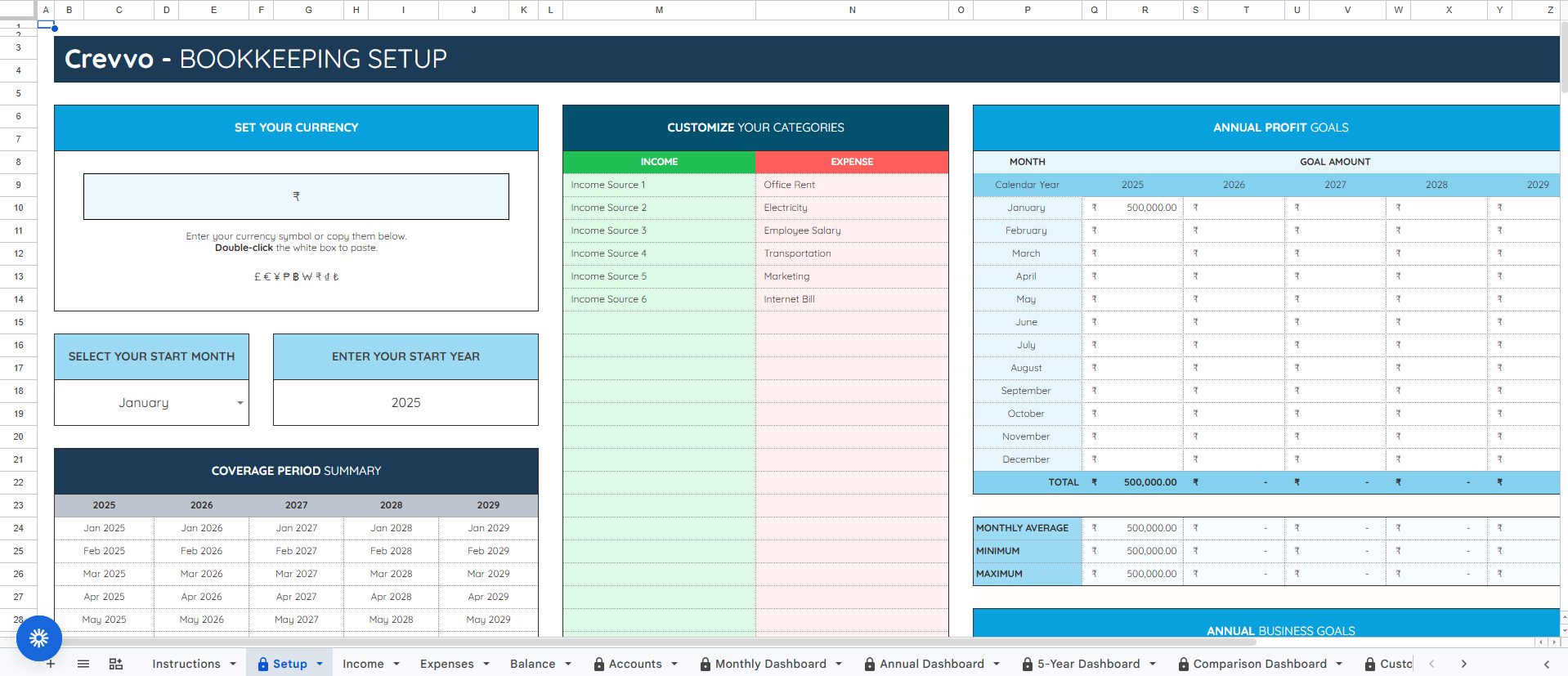Switch to the Monthly Dashboard sheet tab
The width and height of the screenshot is (1568, 676).
(x=771, y=664)
